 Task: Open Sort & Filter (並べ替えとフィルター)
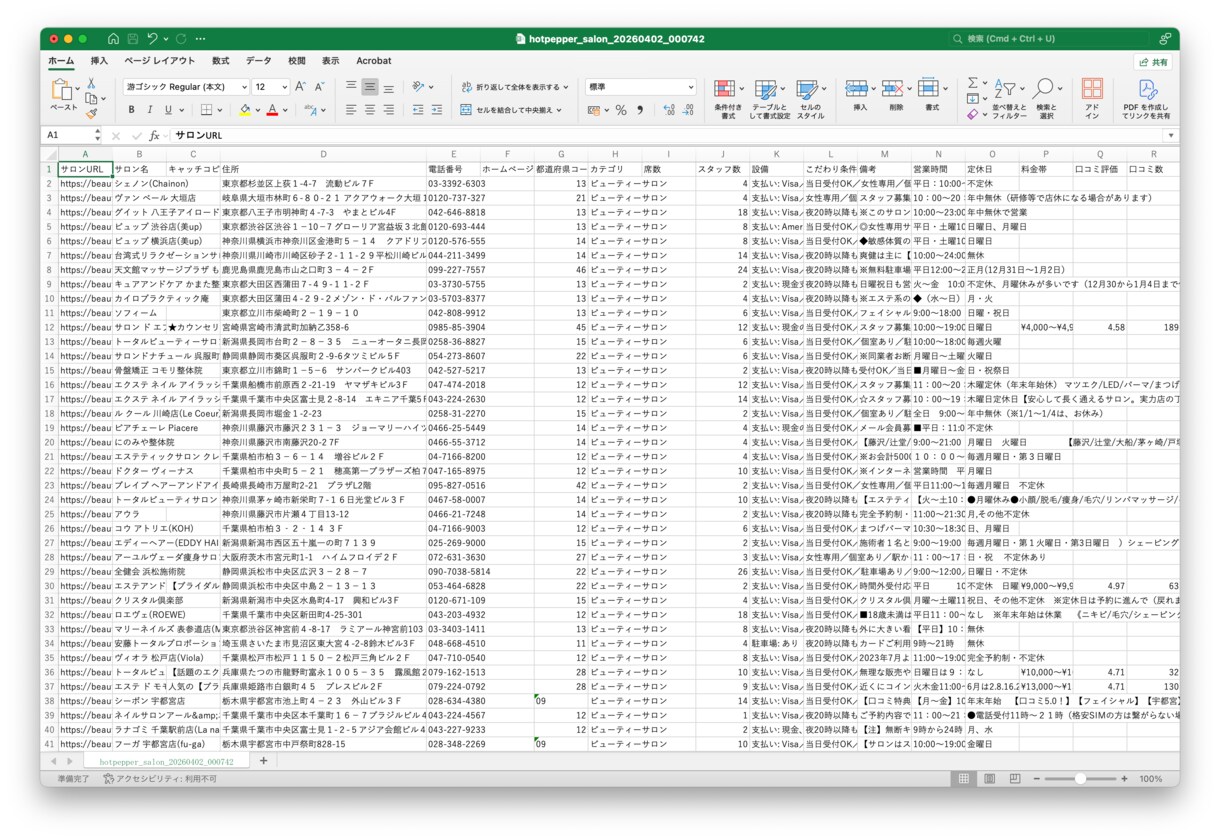[x=1009, y=98]
